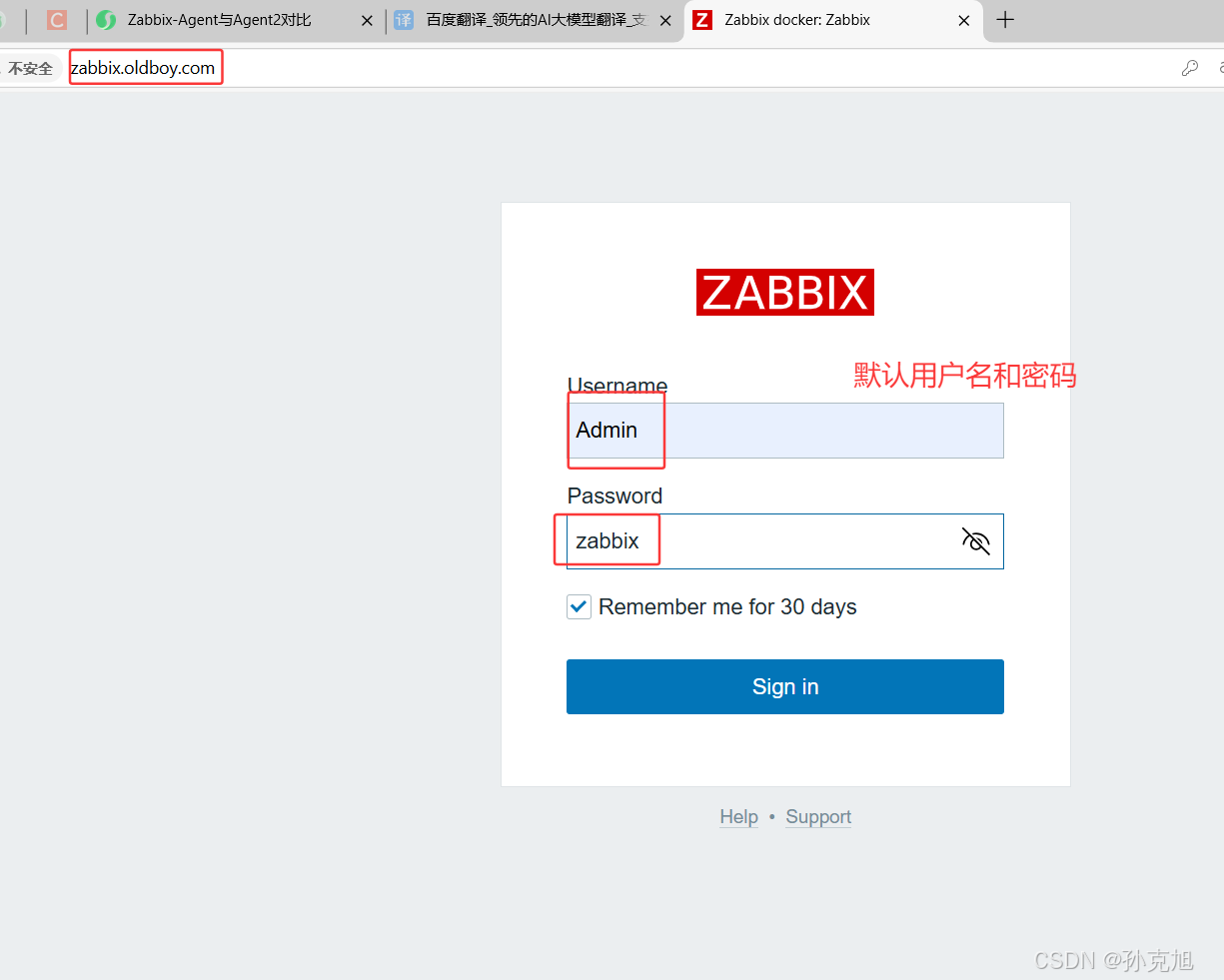This screenshot has height=980, width=1224.
Task: Toggle Remember me for 30 days checkbox
Action: 579,606
